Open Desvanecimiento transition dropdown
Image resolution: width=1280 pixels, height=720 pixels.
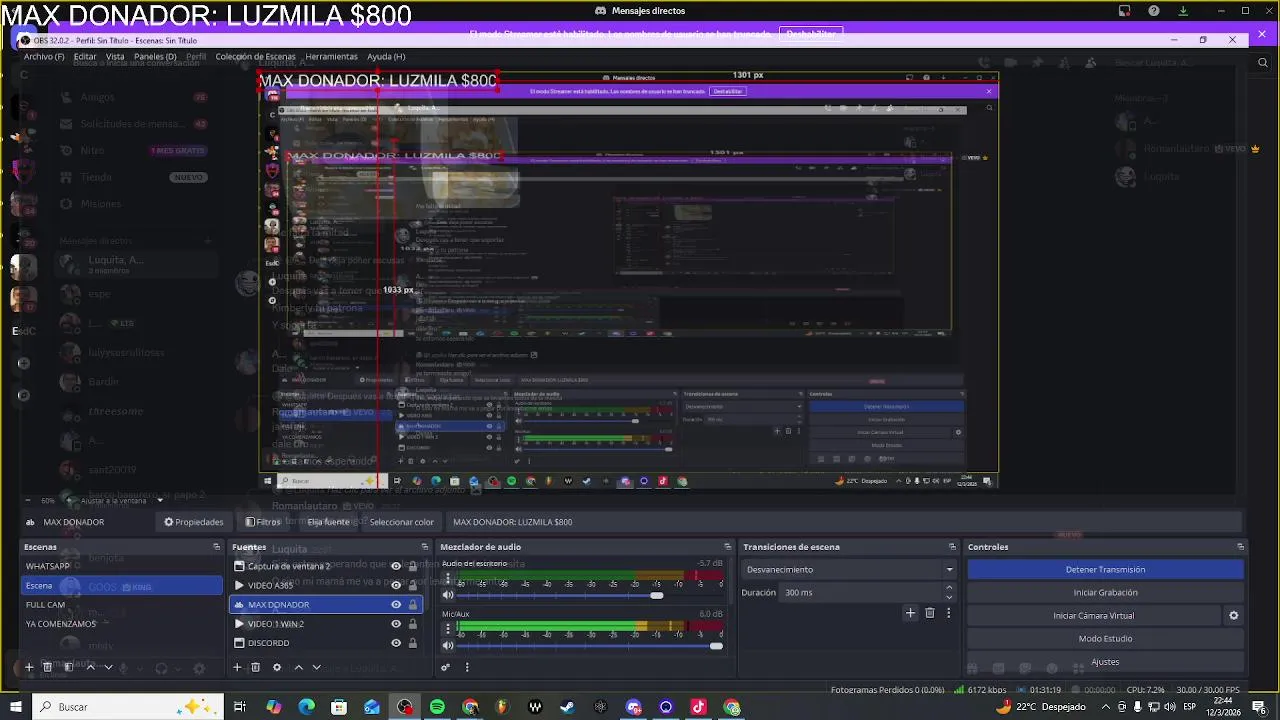pyautogui.click(x=850, y=570)
